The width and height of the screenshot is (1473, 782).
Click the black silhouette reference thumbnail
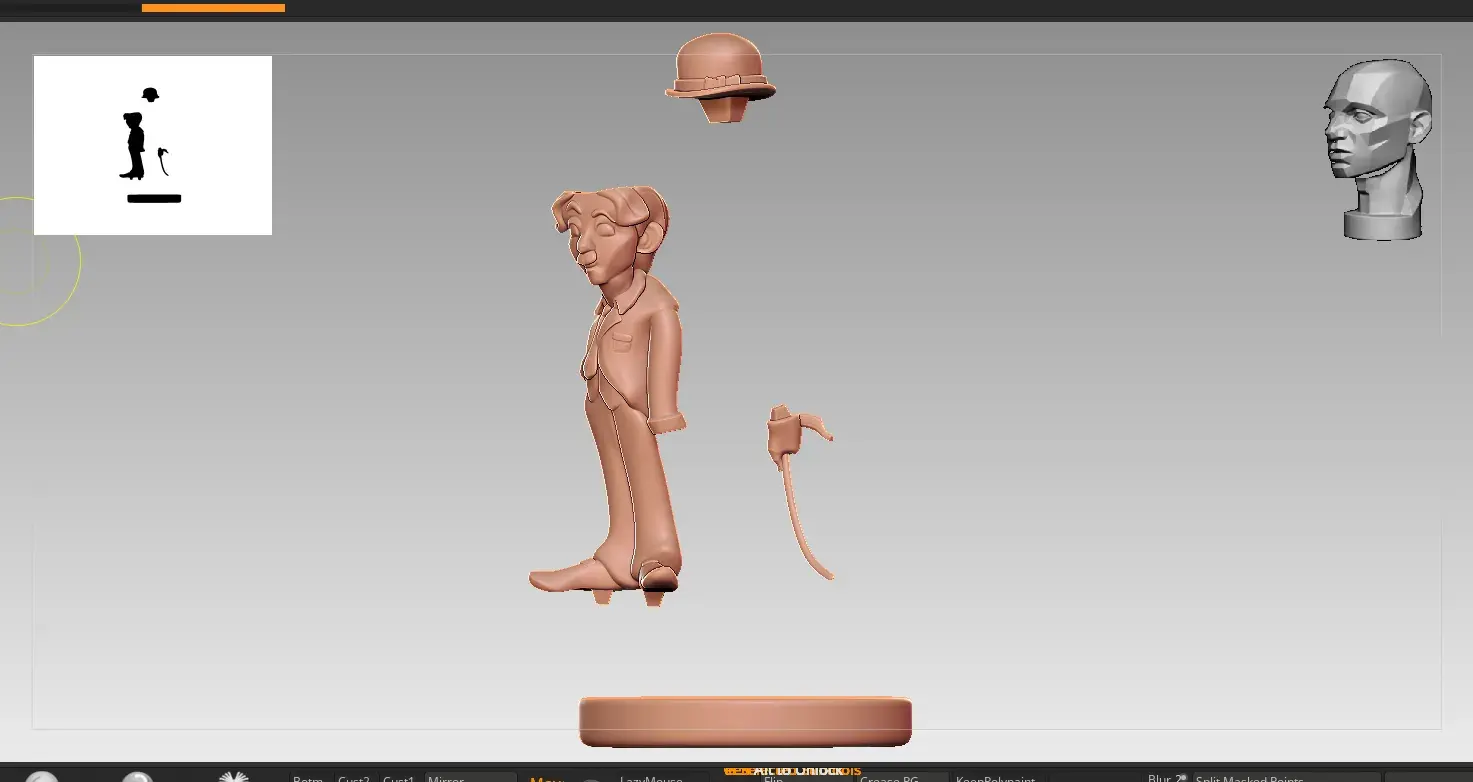(x=153, y=145)
